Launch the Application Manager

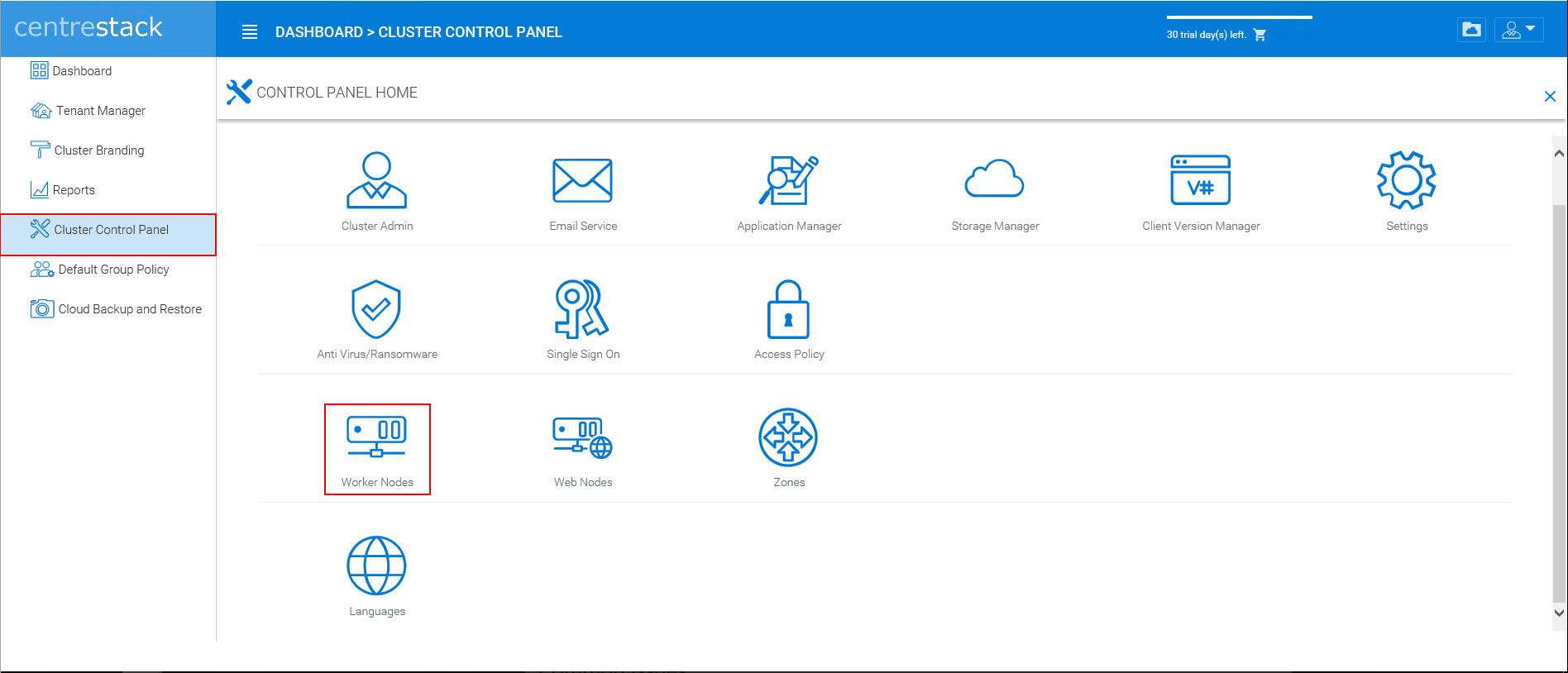789,180
